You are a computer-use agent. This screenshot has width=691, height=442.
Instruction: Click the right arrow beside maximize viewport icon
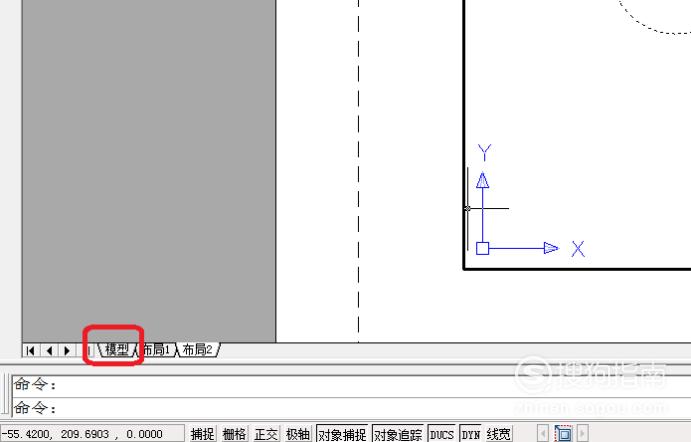pos(583,434)
